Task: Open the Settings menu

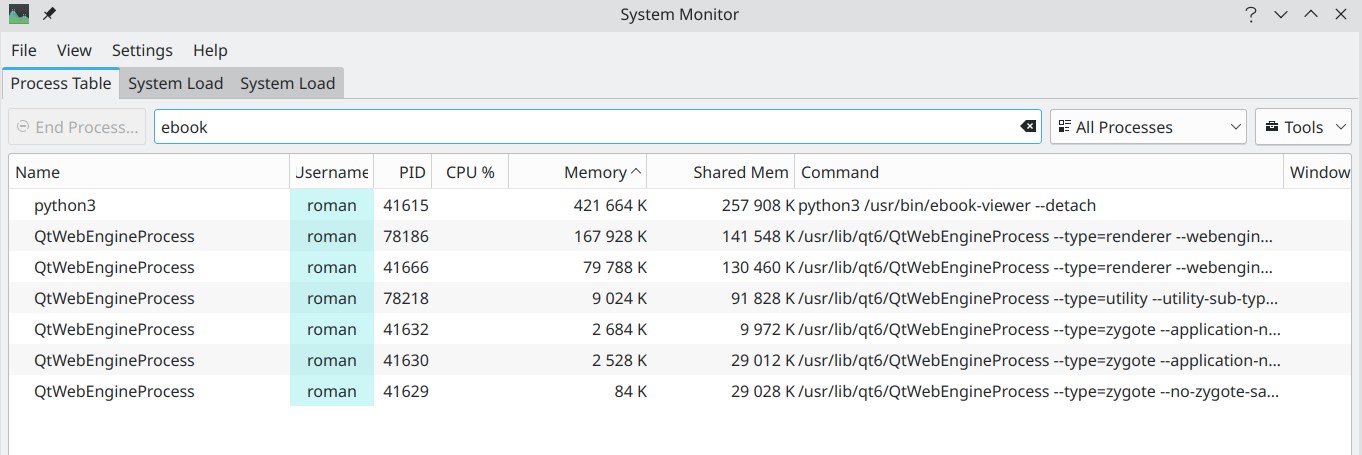Action: 142,50
